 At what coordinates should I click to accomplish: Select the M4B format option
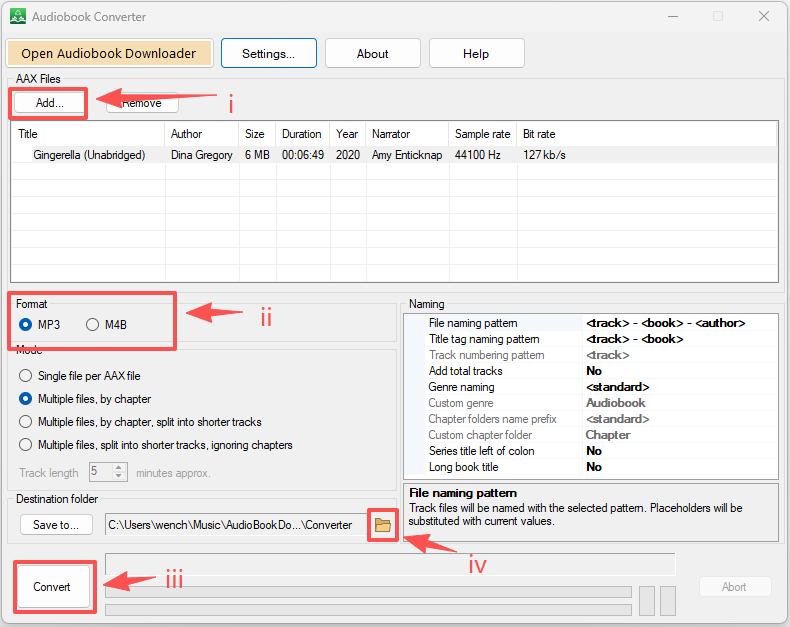click(93, 324)
